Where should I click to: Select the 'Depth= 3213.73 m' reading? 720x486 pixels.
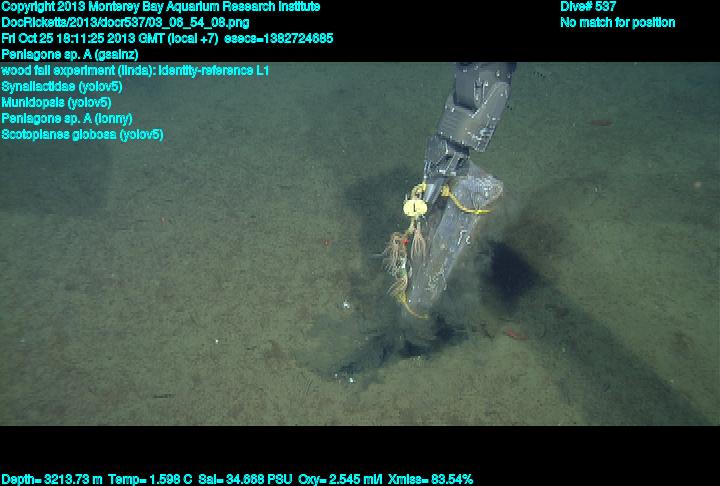click(x=52, y=480)
